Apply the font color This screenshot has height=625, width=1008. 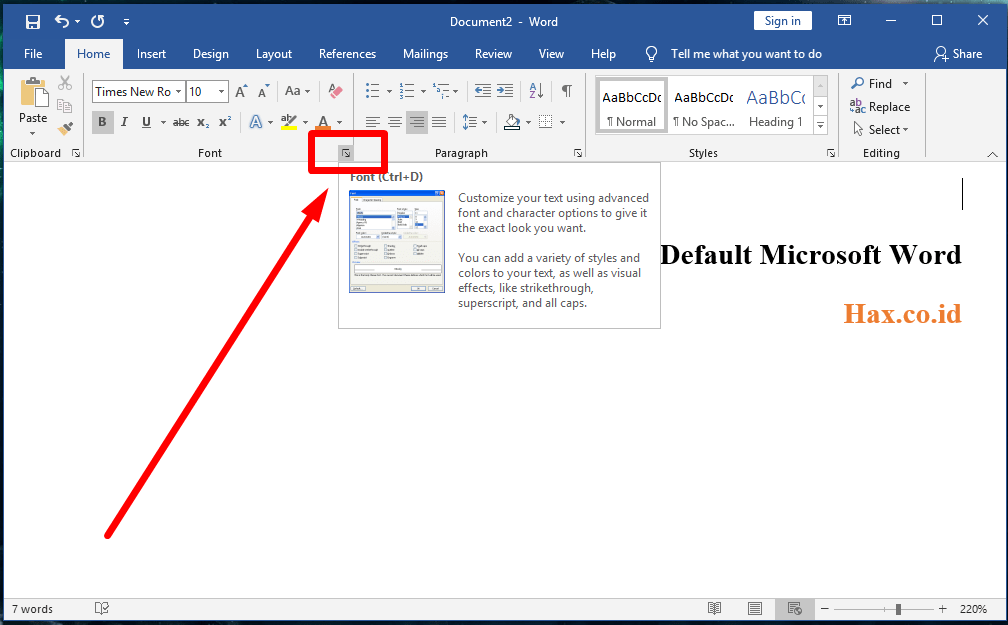pos(323,122)
